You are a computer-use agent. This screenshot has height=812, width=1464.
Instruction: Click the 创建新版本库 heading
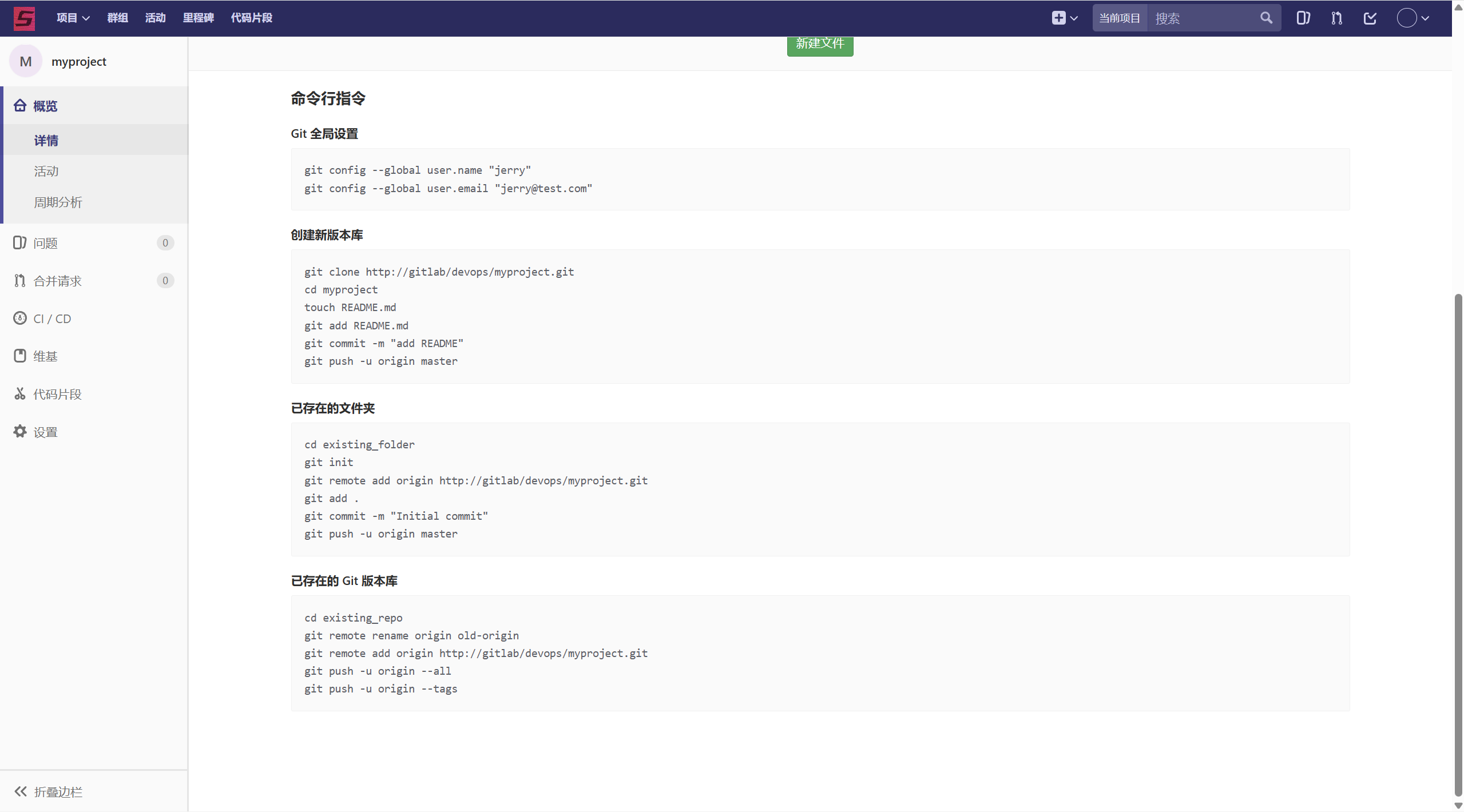point(327,235)
